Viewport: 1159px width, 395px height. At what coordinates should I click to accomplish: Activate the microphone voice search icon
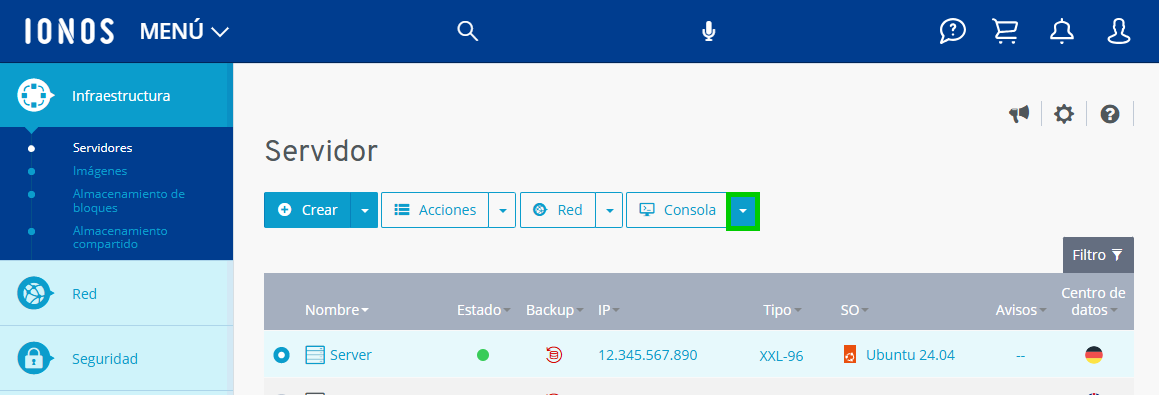pyautogui.click(x=708, y=31)
